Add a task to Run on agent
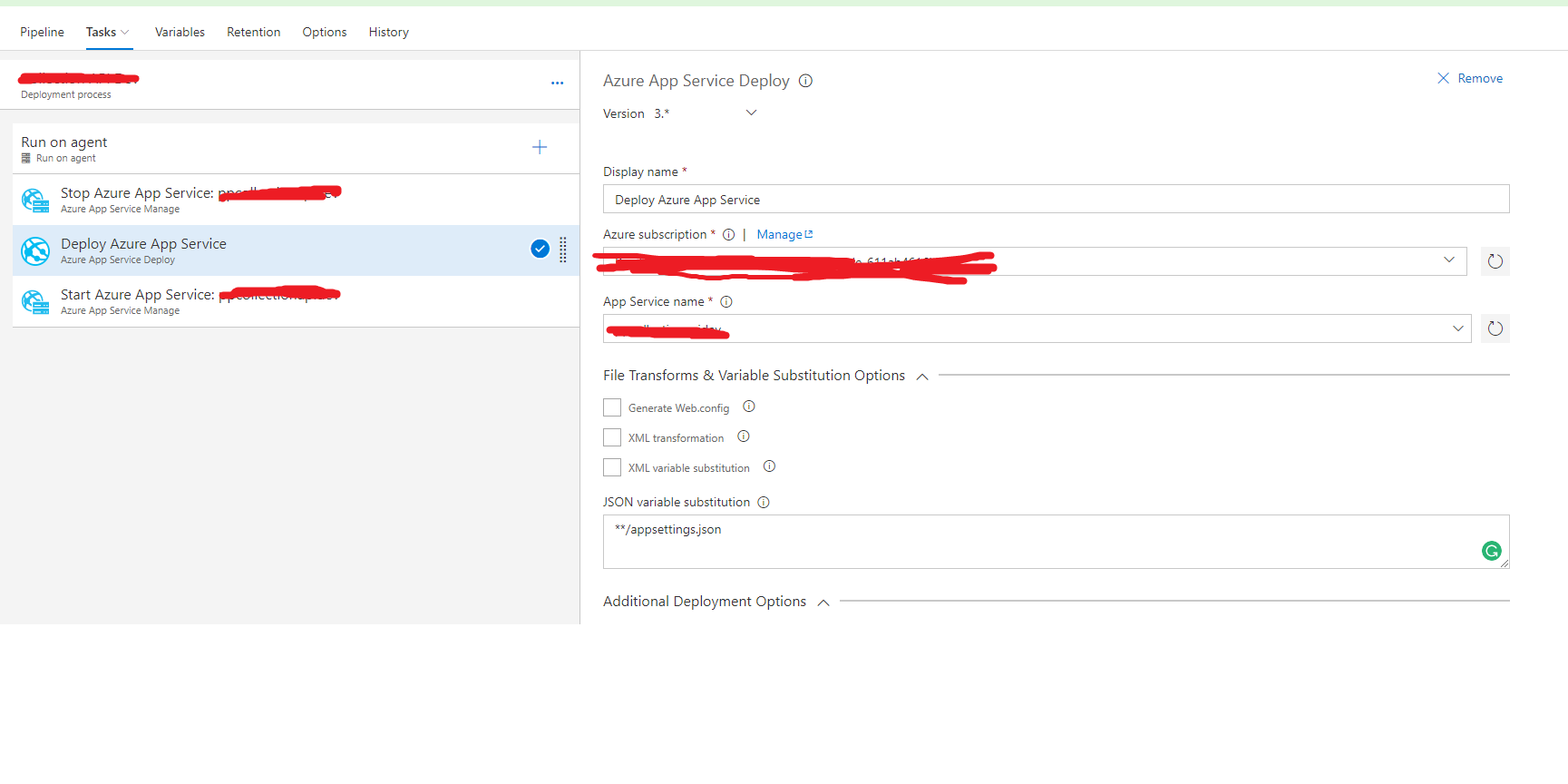 pyautogui.click(x=540, y=147)
